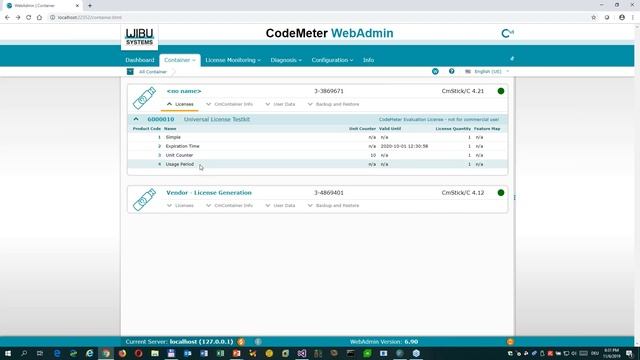Open the Info menu item

(x=368, y=60)
